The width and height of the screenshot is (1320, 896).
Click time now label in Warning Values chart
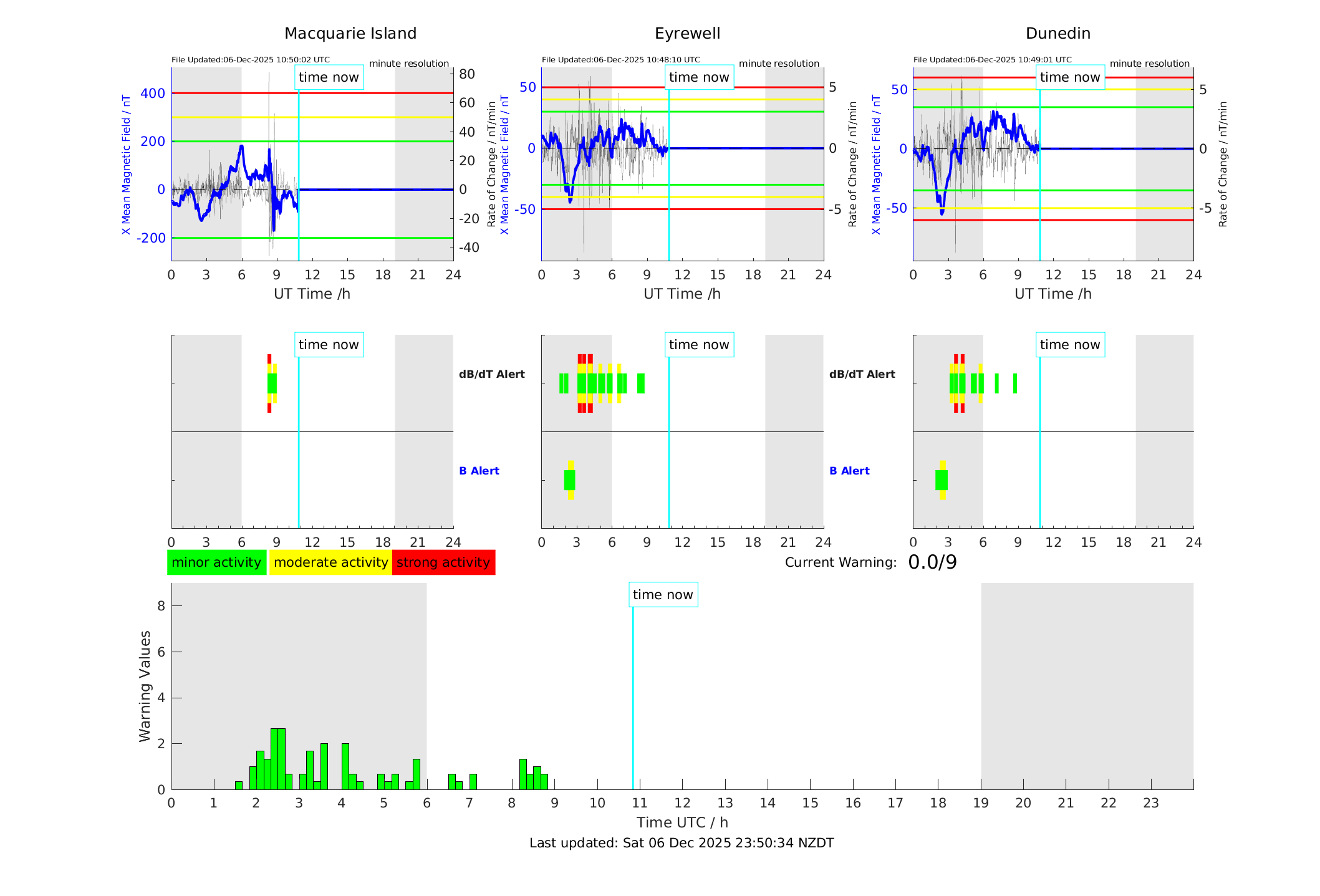click(x=663, y=595)
